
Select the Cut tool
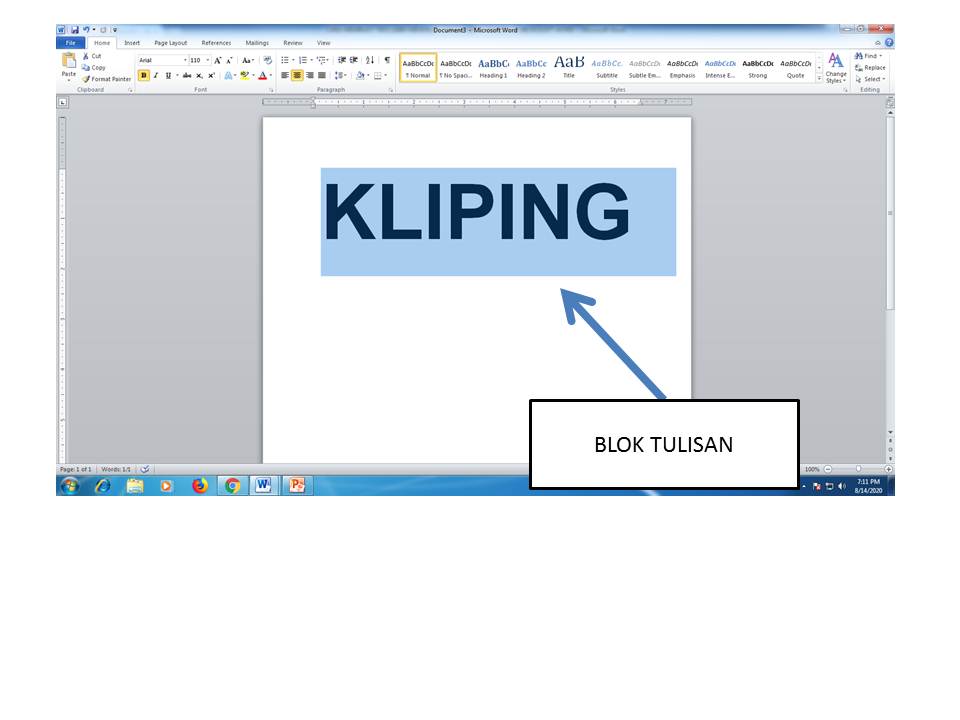coord(94,56)
